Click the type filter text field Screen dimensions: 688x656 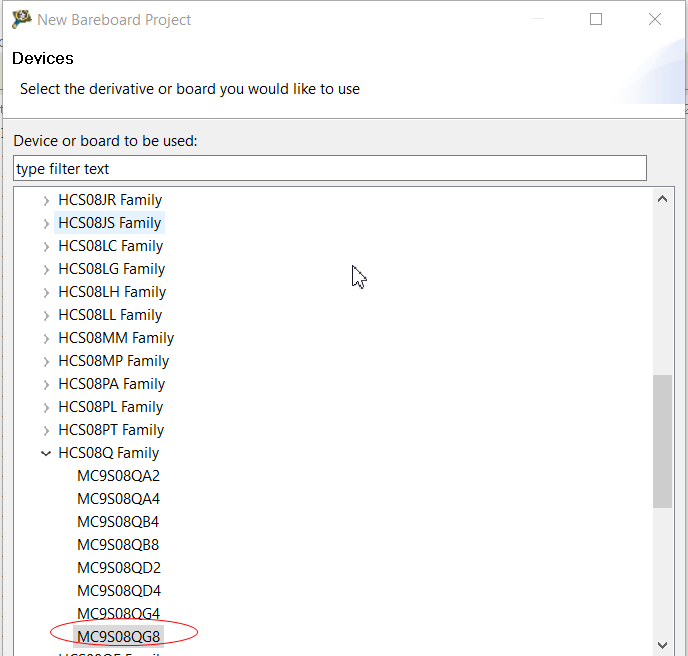[x=330, y=169]
